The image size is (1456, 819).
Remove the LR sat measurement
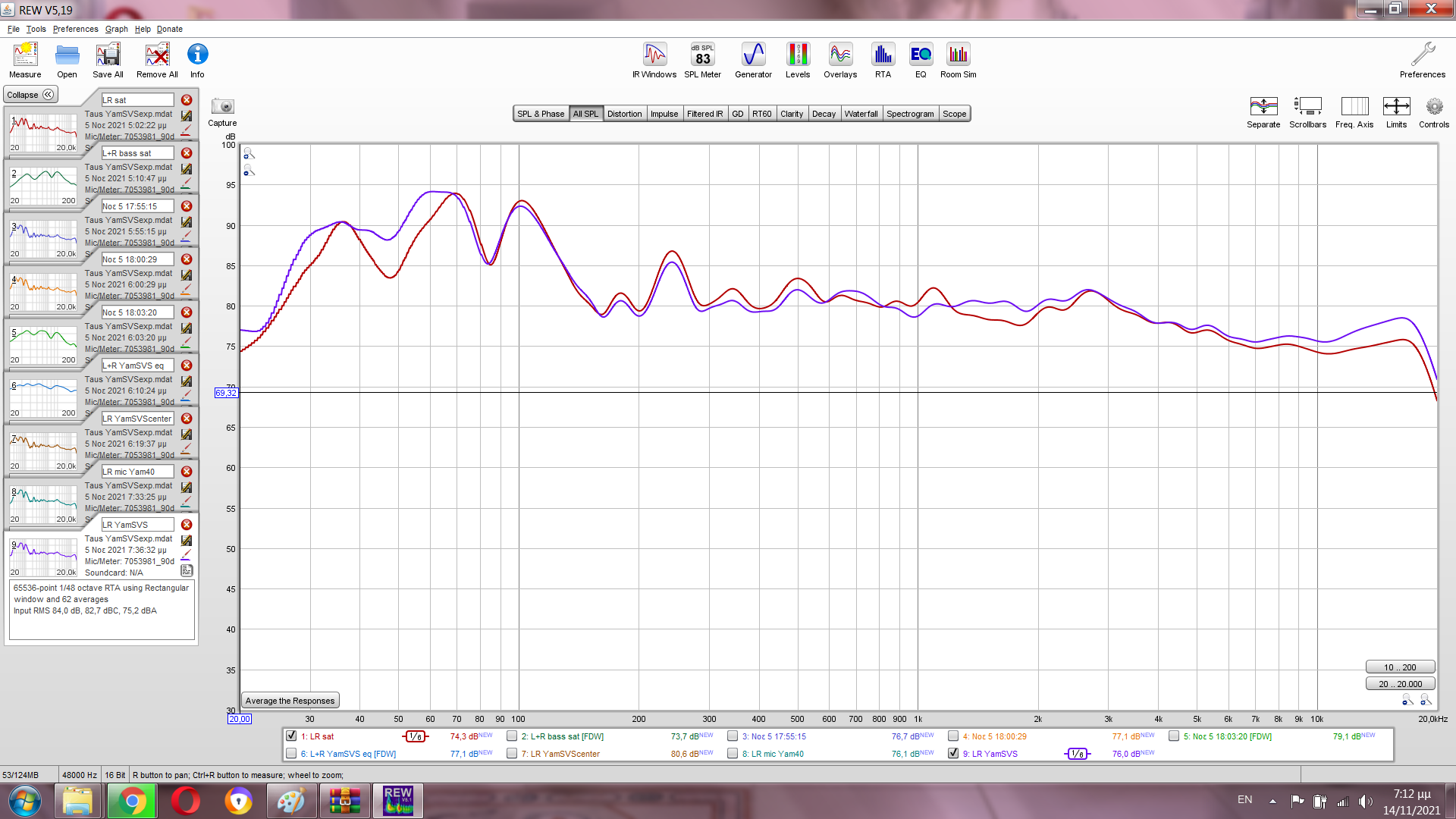pyautogui.click(x=187, y=100)
